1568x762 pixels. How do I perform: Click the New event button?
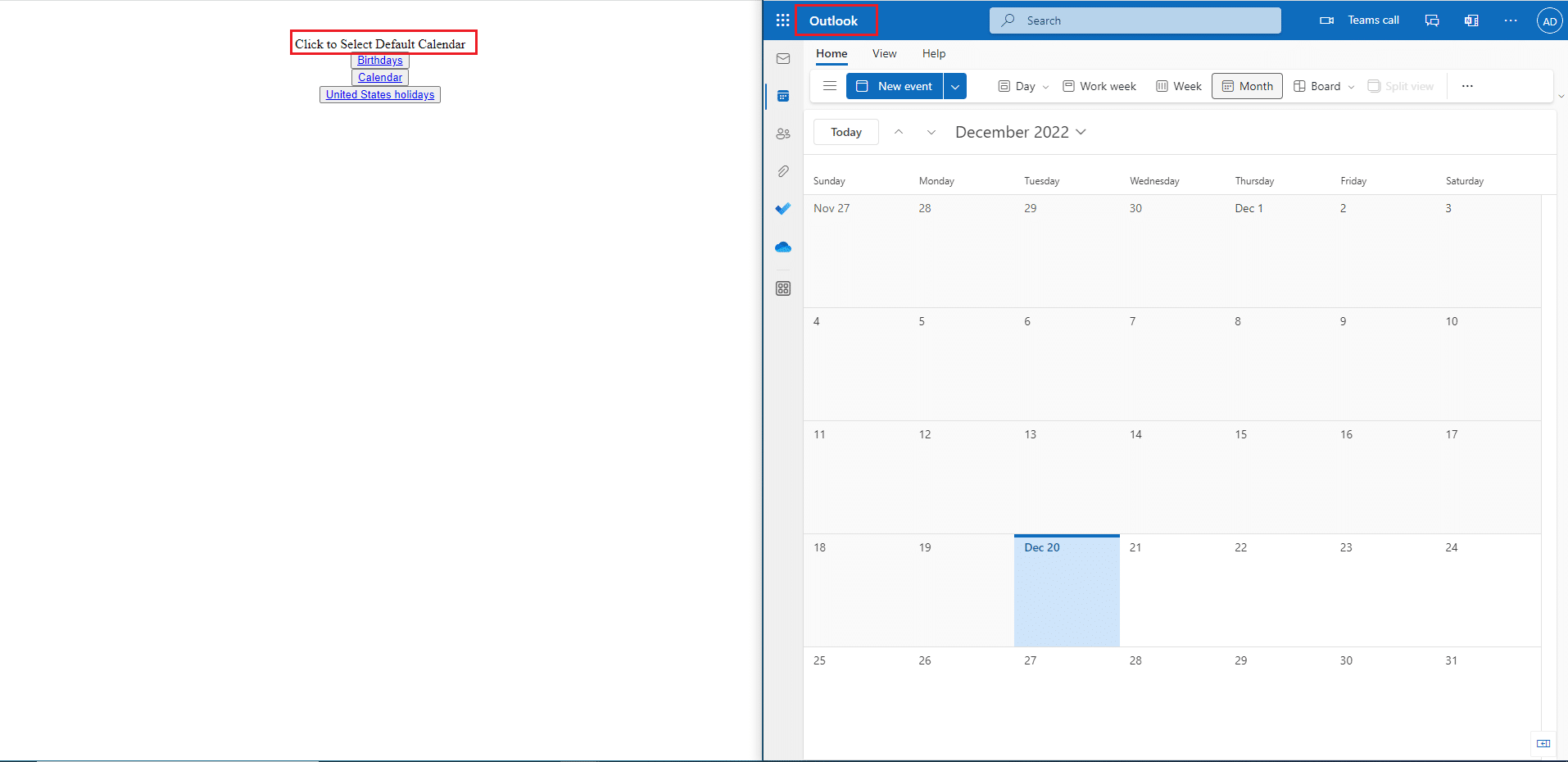coord(895,86)
